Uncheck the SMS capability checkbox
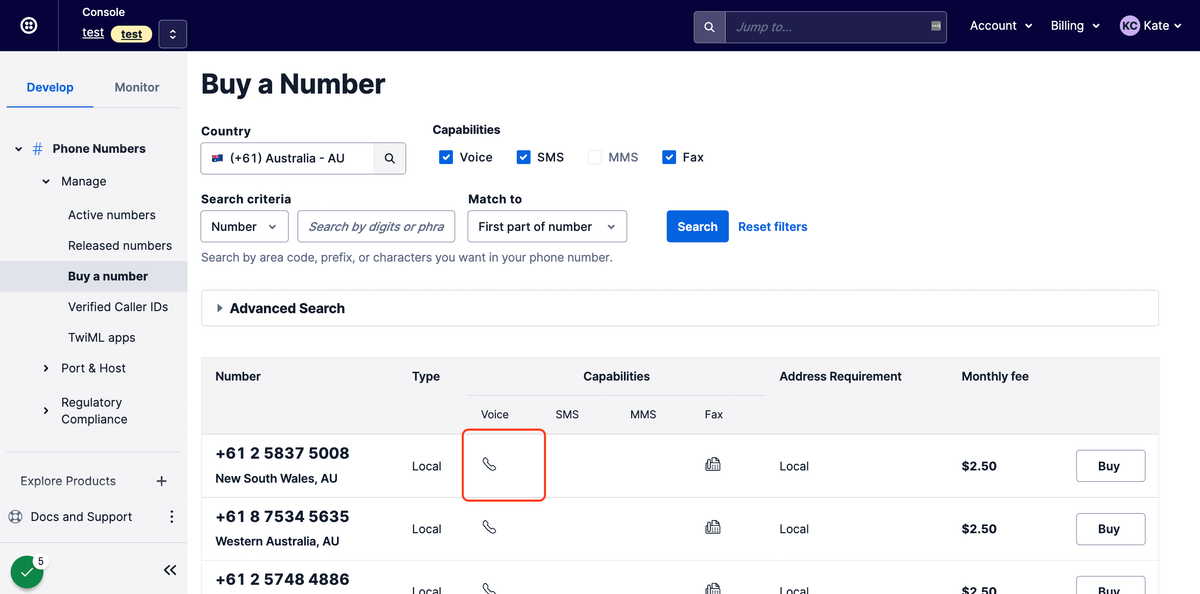The image size is (1200, 594). [523, 157]
